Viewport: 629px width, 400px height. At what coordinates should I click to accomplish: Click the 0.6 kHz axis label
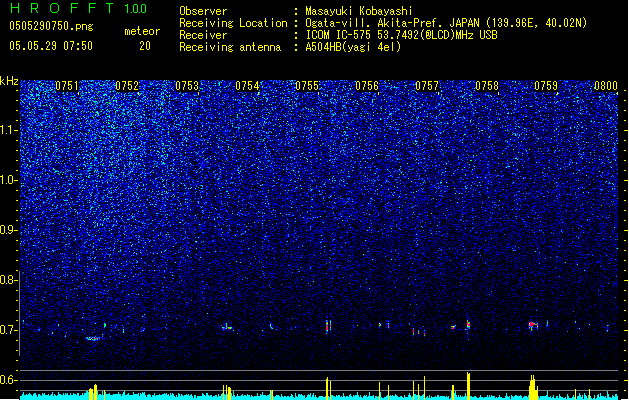click(x=9, y=380)
